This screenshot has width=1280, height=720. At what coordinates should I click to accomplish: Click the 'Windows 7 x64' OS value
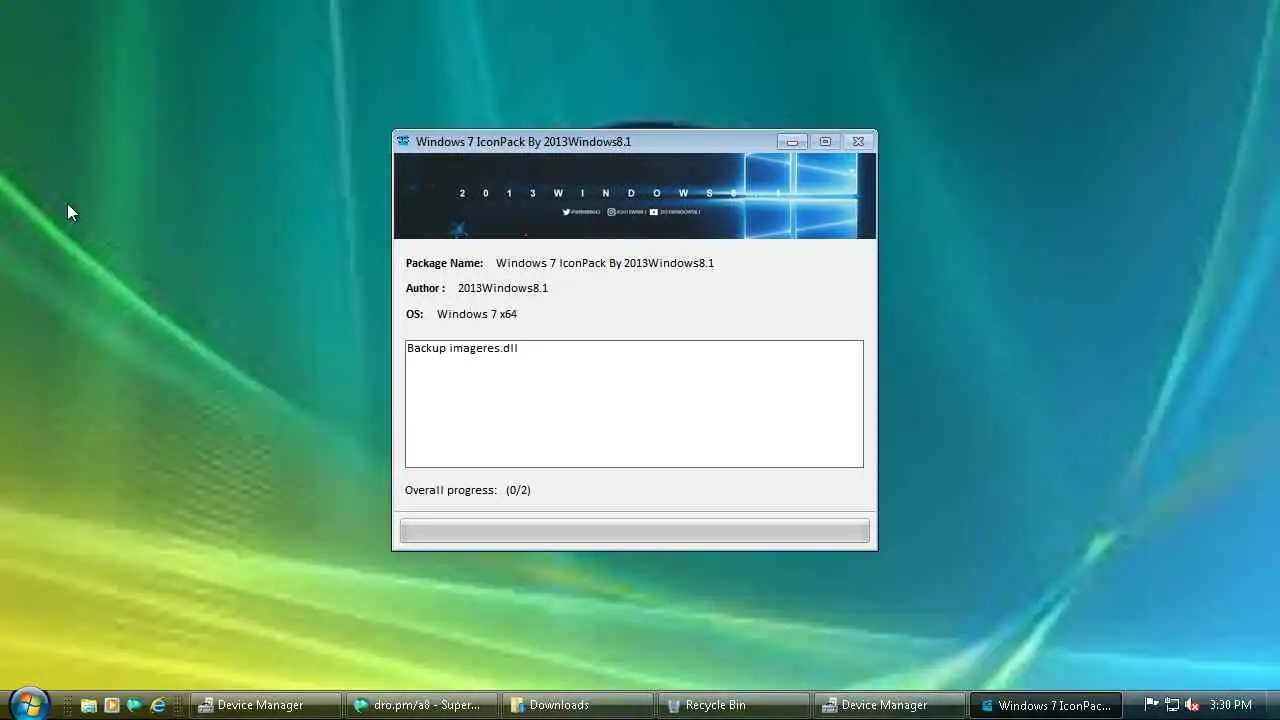tap(477, 314)
